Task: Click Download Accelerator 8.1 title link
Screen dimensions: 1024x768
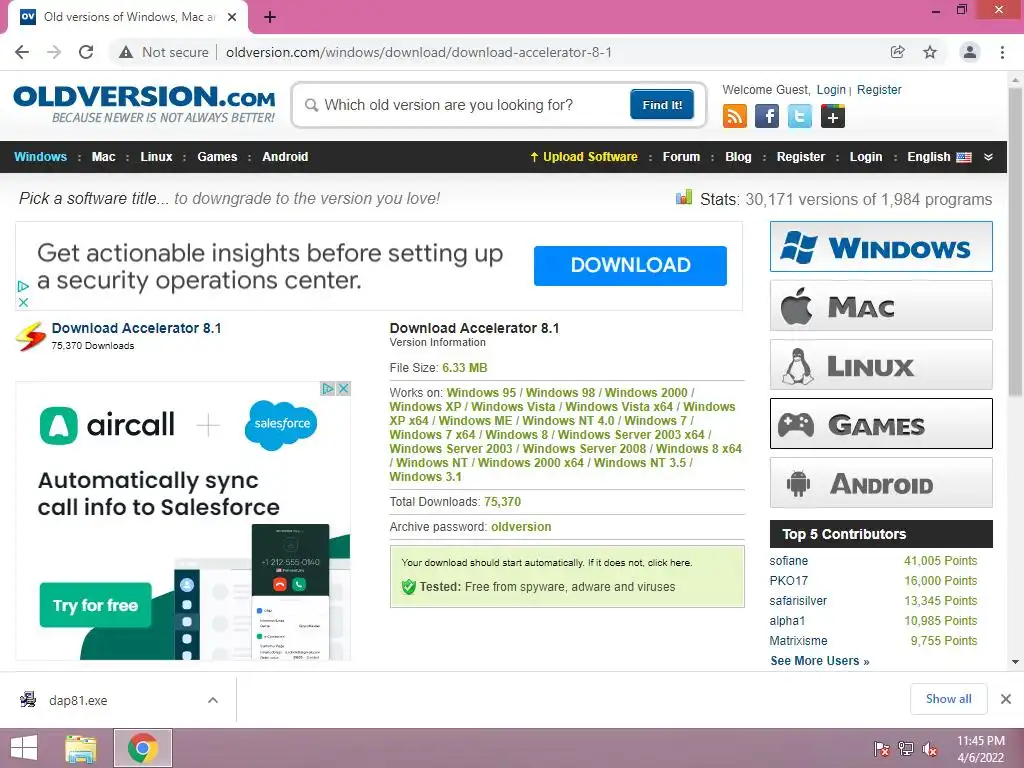Action: [136, 328]
